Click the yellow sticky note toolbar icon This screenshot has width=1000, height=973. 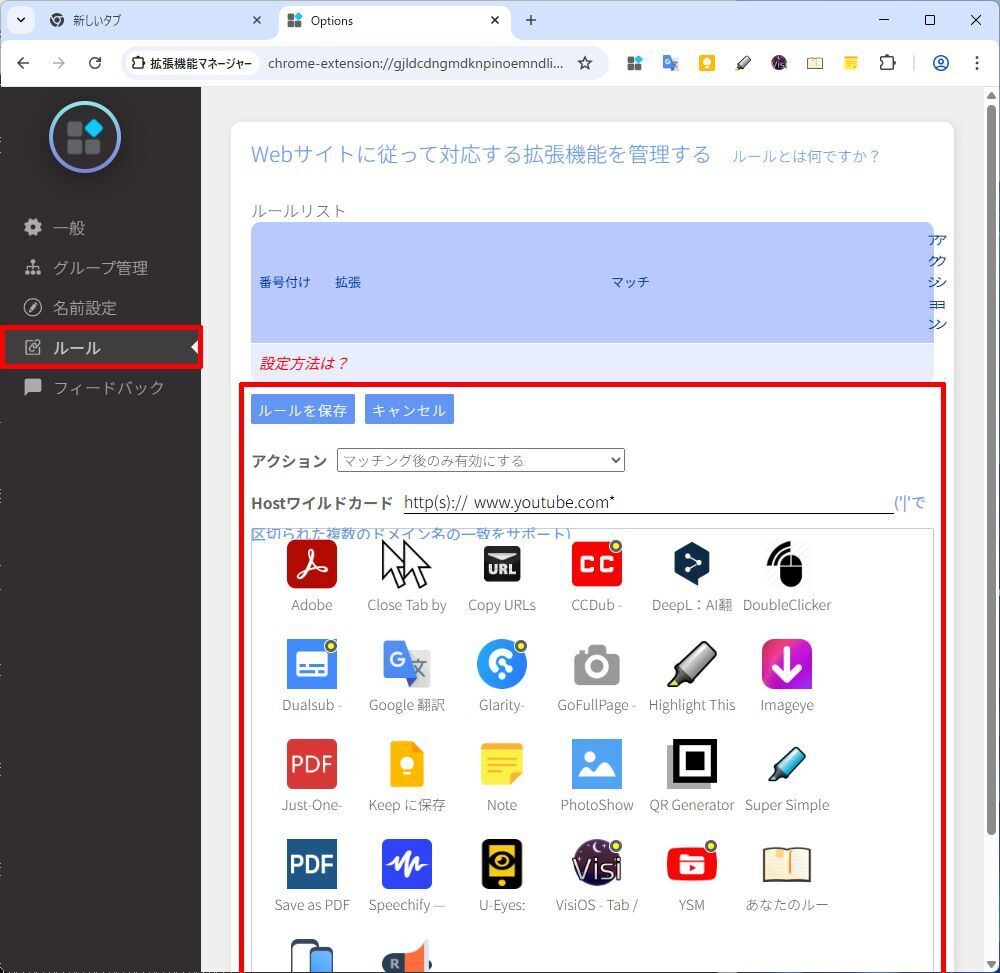[x=850, y=63]
